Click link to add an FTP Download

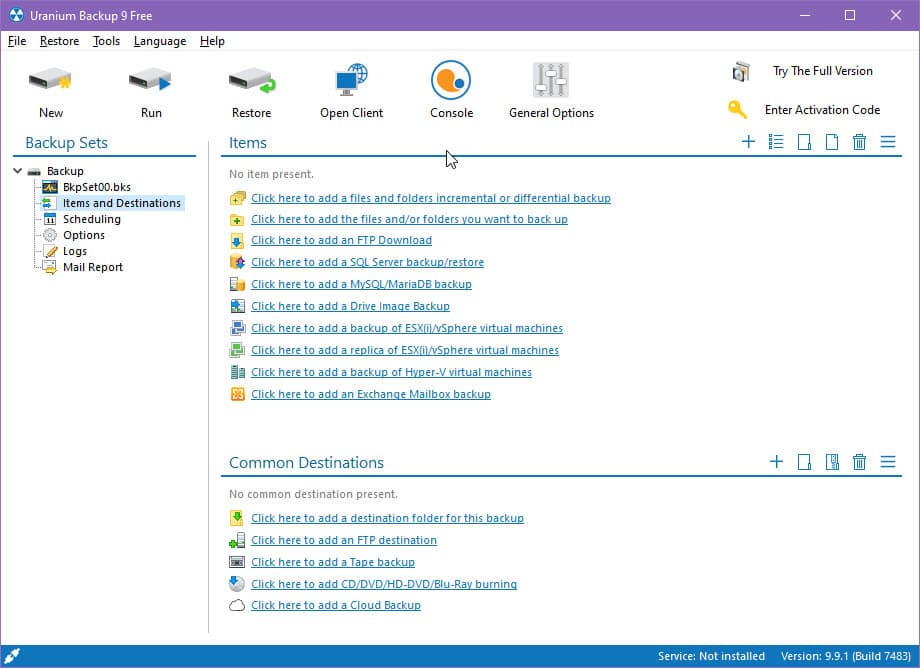tap(341, 240)
